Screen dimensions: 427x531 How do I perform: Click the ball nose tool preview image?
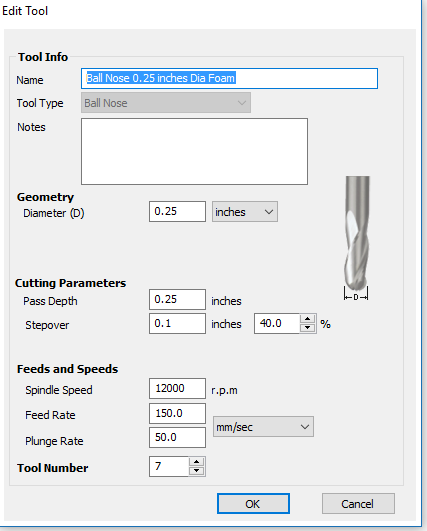click(x=357, y=238)
